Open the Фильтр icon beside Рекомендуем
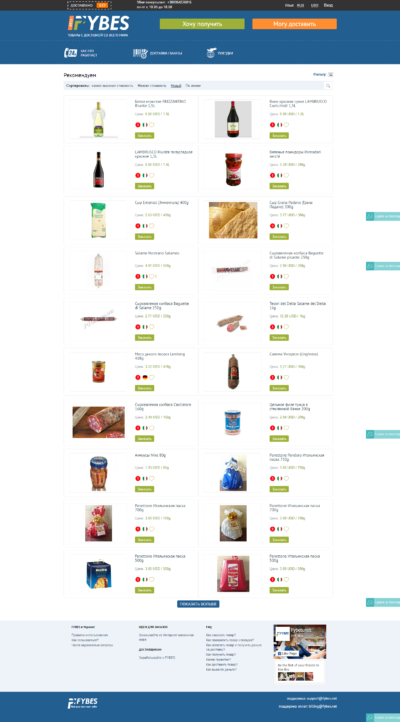This screenshot has width=400, height=722. [x=330, y=74]
